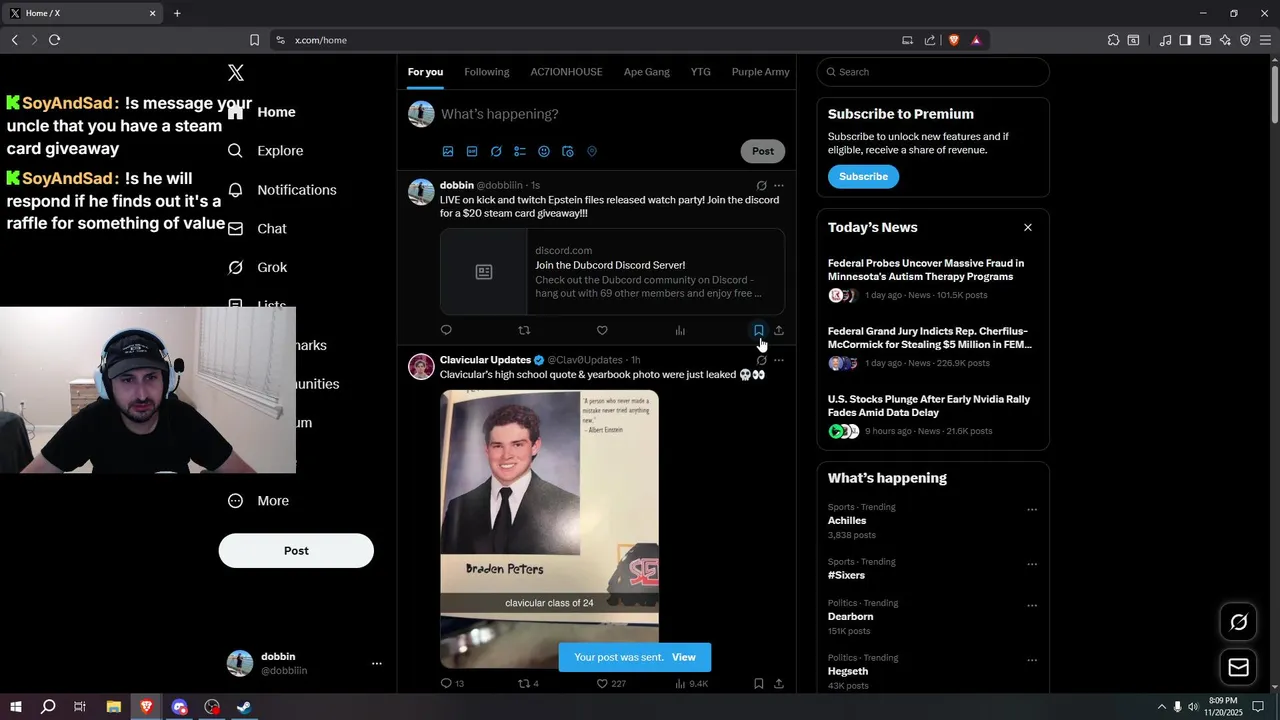The width and height of the screenshot is (1280, 720).
Task: Bookmark this page in address bar
Action: point(254,40)
